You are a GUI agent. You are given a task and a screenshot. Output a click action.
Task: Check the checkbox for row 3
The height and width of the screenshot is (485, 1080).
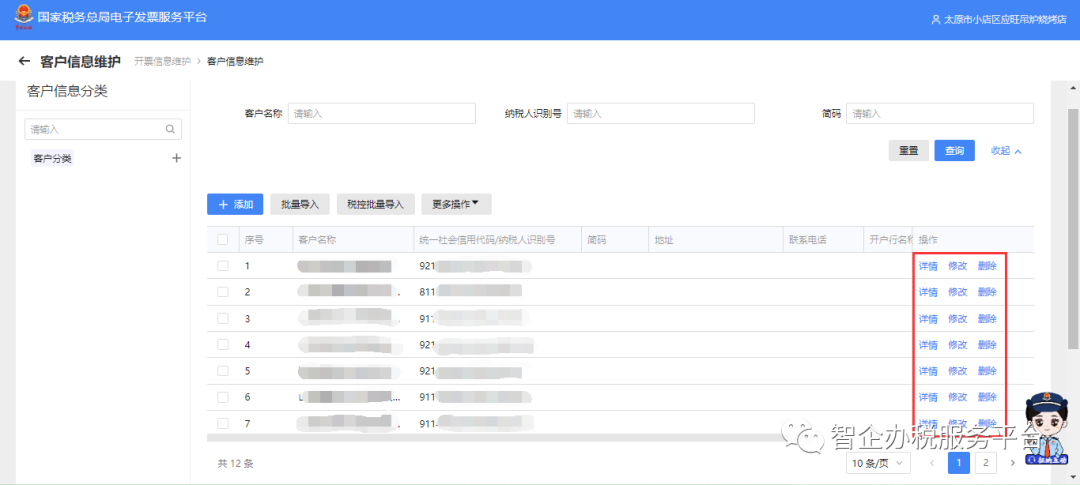pos(222,318)
